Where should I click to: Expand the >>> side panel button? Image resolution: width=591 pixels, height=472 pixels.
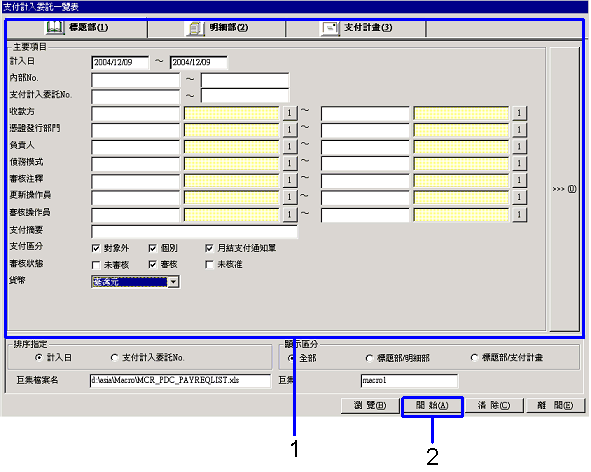564,189
